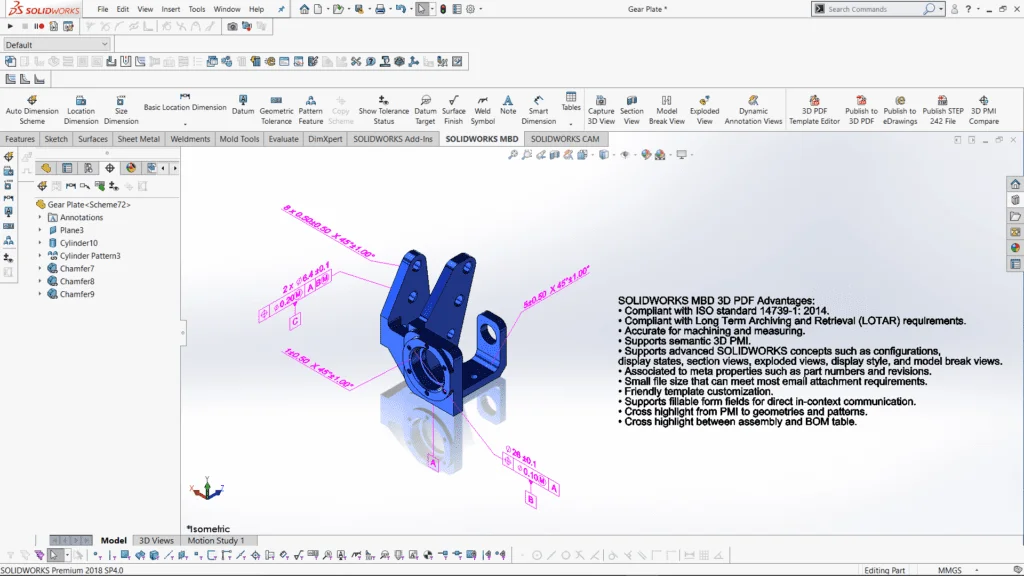Open the MMGS units selector
The width and height of the screenshot is (1024, 576).
[958, 570]
